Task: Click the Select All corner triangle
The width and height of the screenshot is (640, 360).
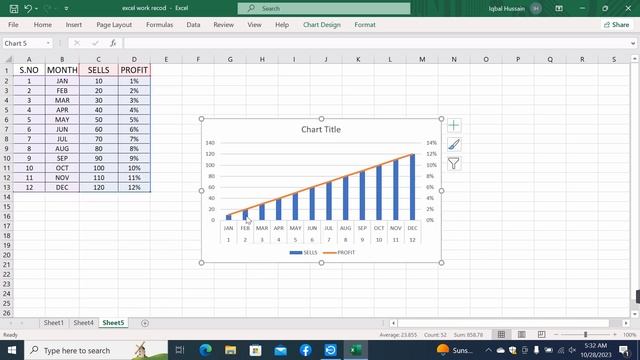Action: 8,60
